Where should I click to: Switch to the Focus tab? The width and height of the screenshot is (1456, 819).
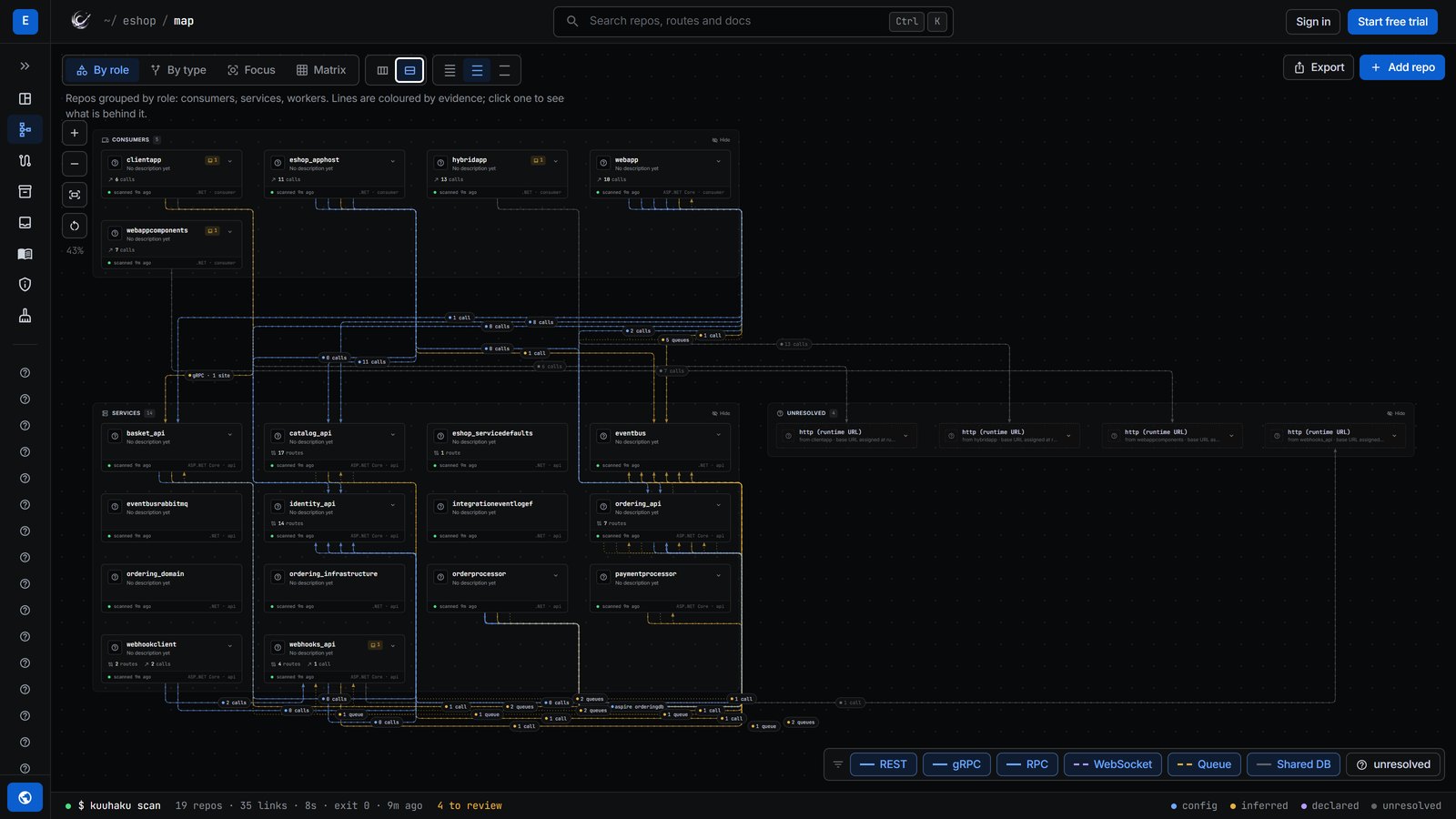coord(251,70)
